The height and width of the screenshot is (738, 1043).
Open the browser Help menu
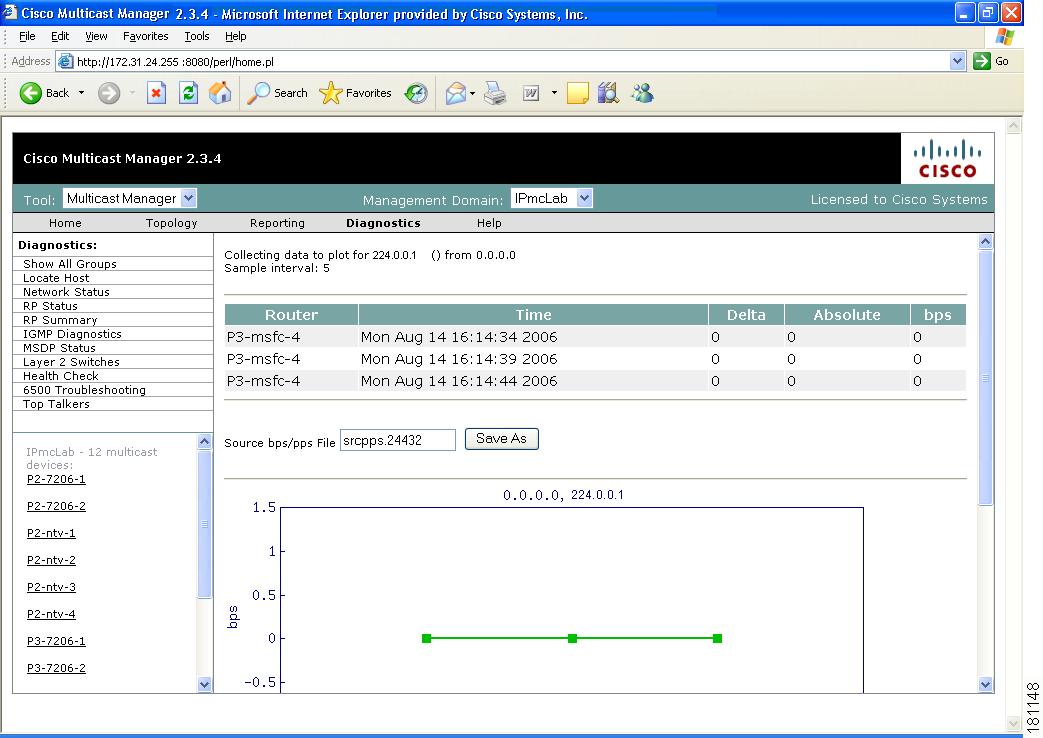pos(235,36)
